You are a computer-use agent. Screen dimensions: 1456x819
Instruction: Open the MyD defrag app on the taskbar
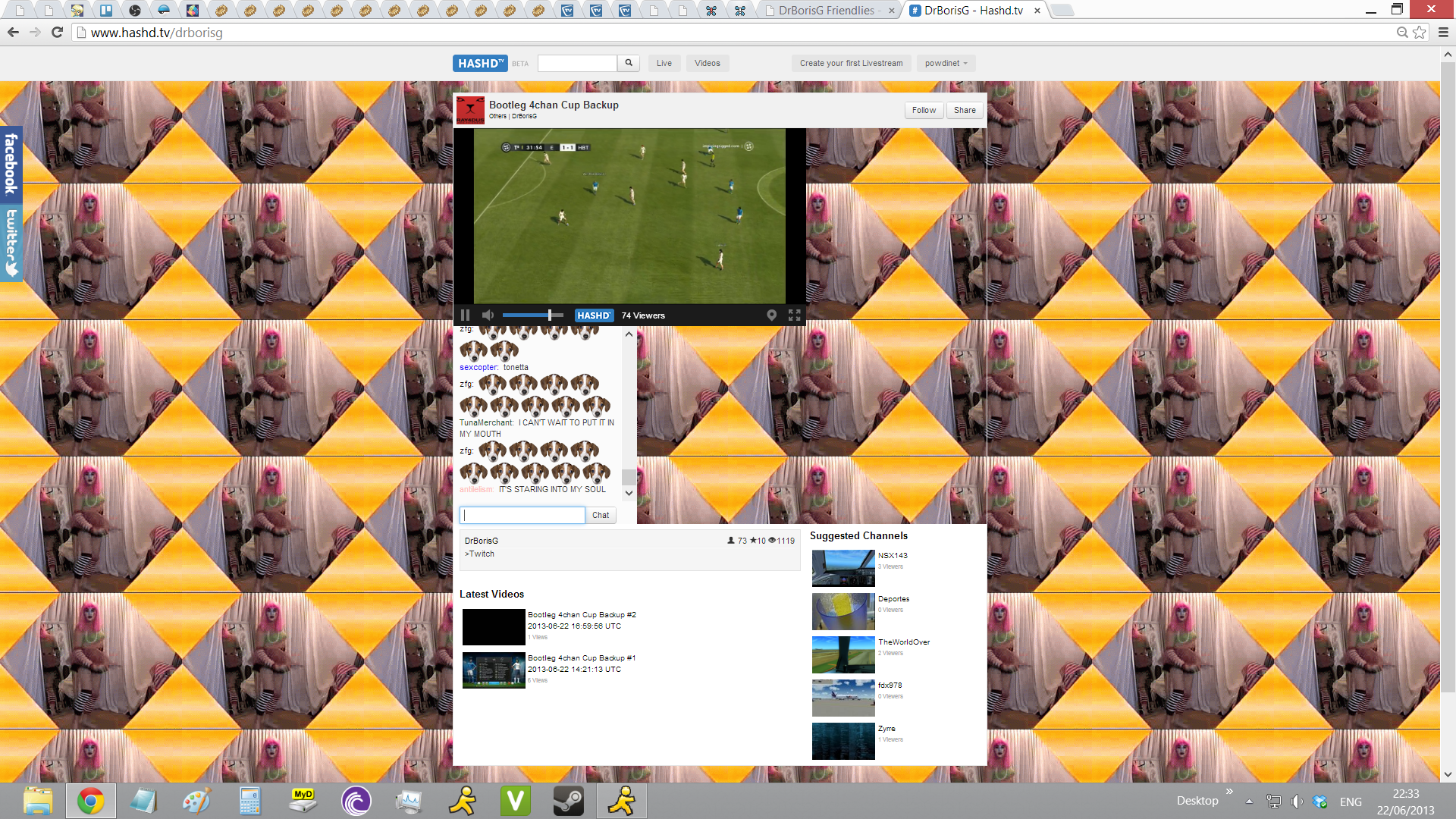tap(303, 801)
